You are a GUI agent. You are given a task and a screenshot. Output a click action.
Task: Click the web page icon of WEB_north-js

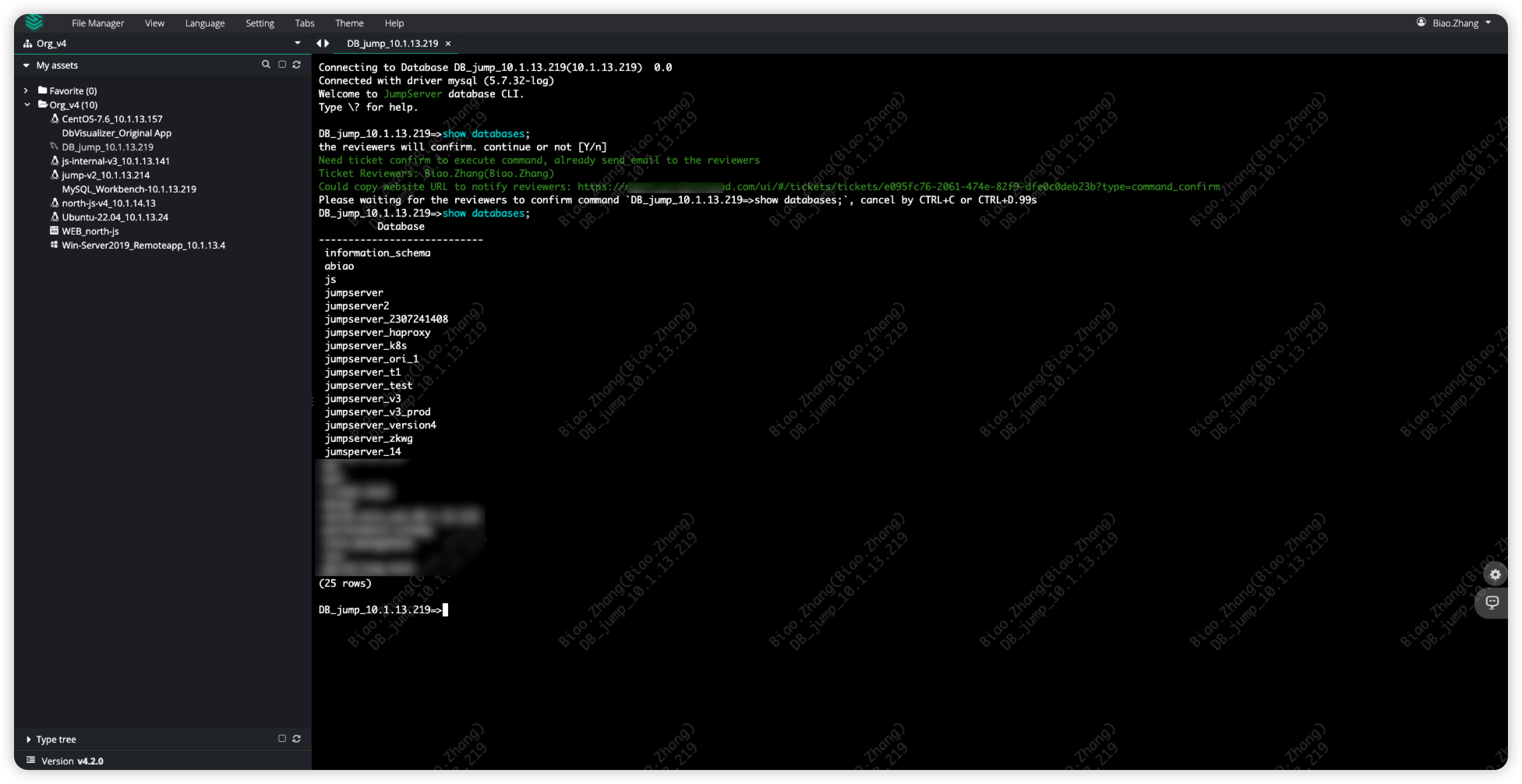(x=55, y=231)
